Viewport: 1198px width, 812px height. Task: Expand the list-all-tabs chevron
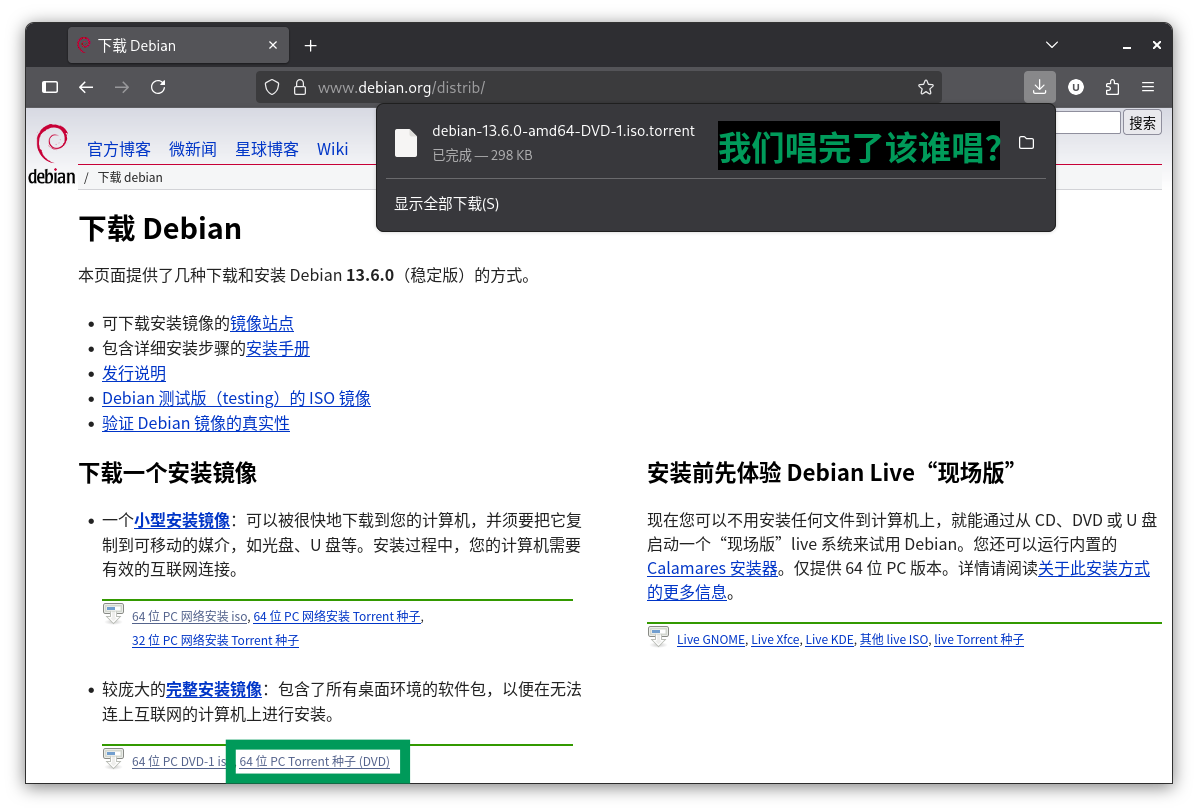(1051, 45)
